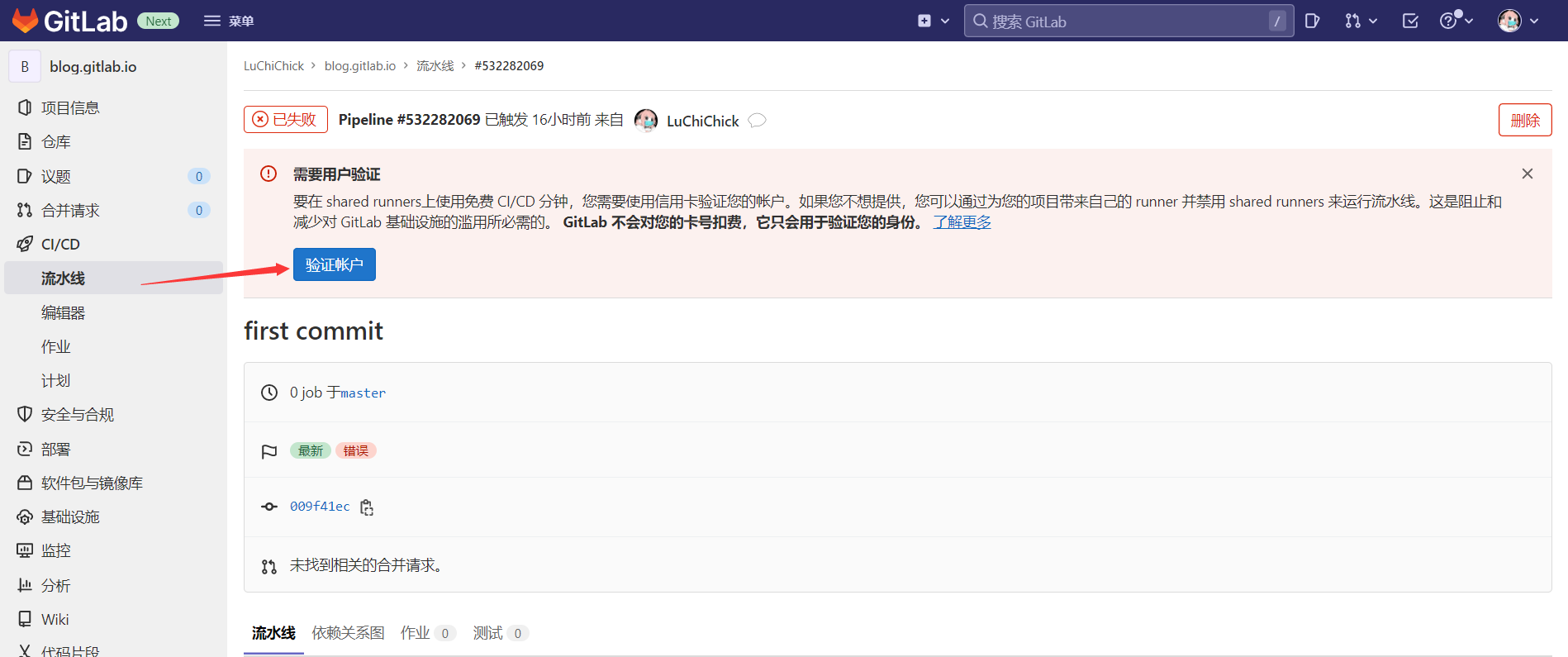This screenshot has height=657, width=1568.
Task: Open 项目信息 in the sidebar
Action: coord(113,107)
